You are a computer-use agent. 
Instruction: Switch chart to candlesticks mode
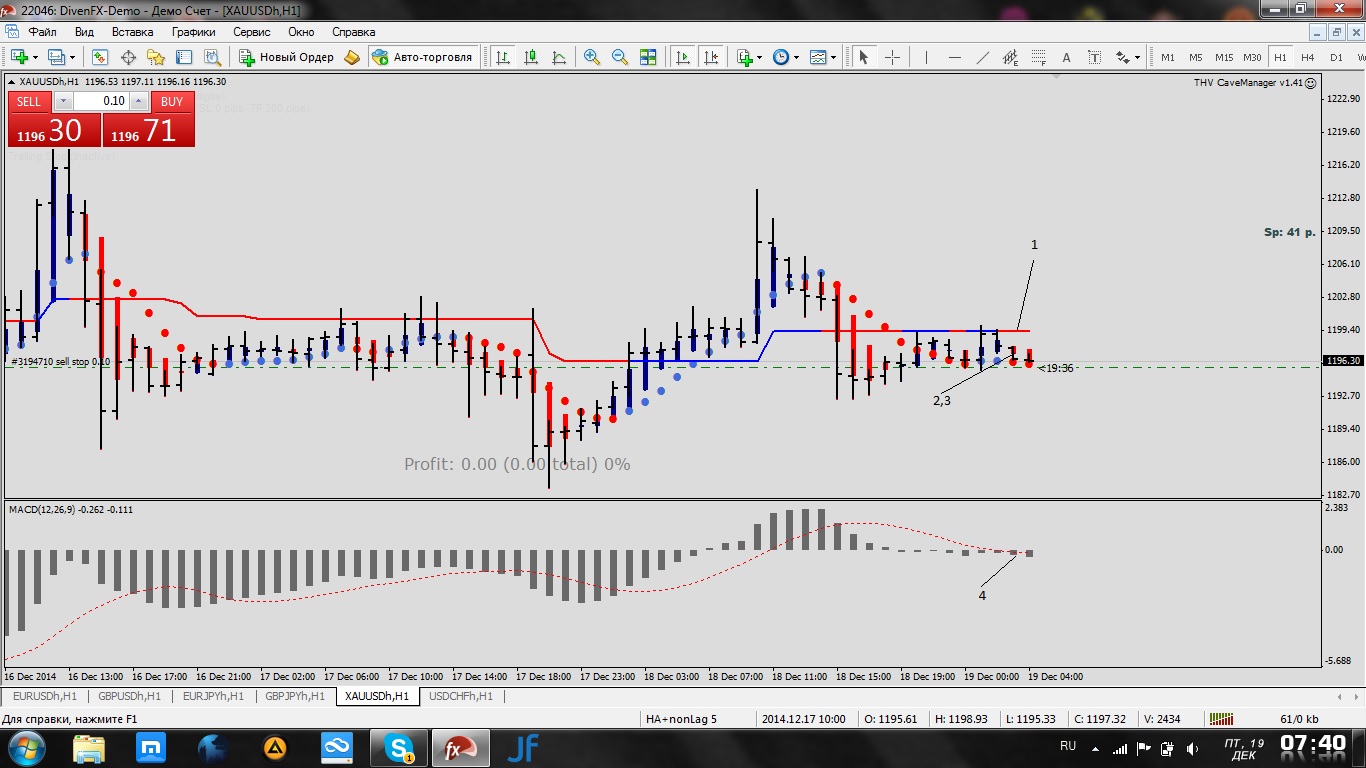pyautogui.click(x=531, y=57)
